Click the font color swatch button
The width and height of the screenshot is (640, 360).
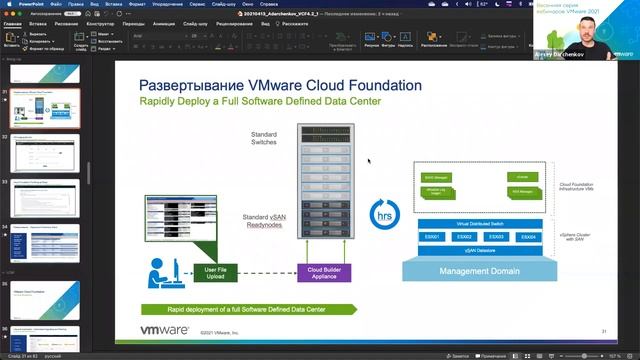click(x=231, y=47)
